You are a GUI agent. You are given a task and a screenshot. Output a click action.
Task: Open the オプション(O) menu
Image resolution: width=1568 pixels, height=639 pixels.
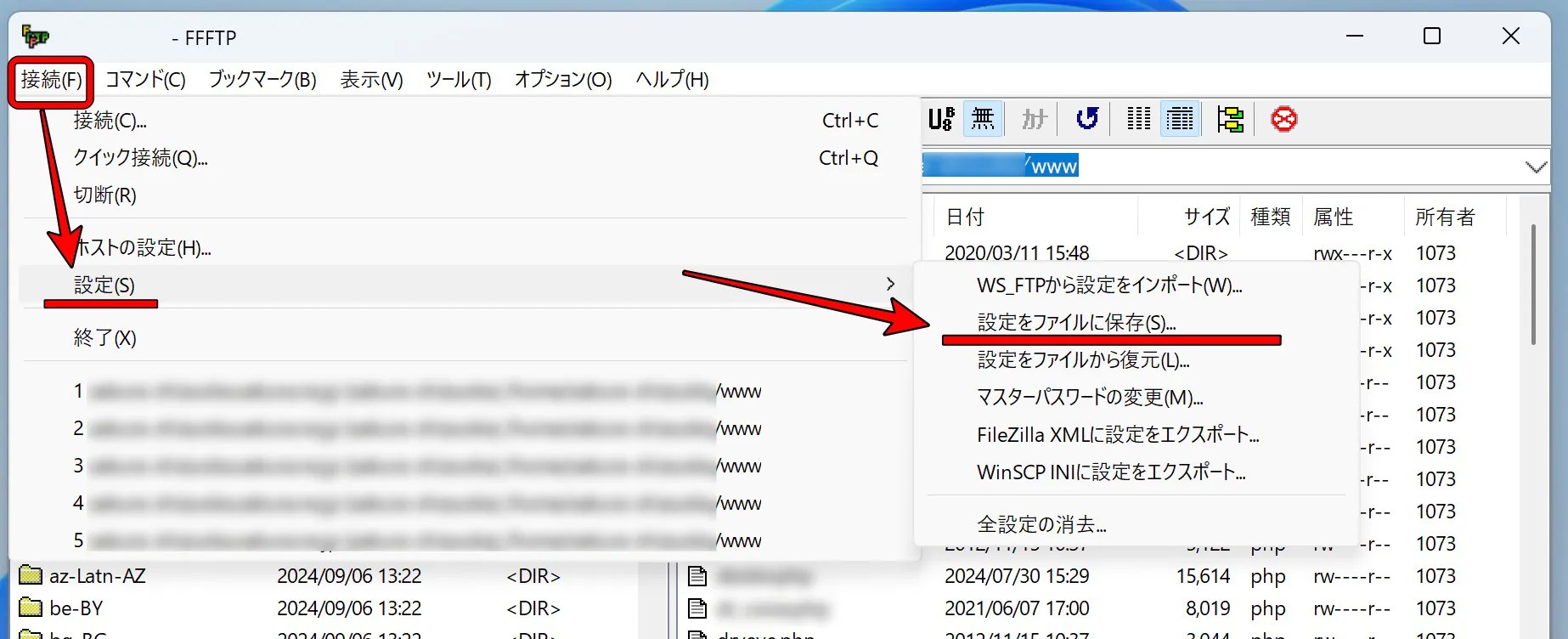(x=563, y=80)
